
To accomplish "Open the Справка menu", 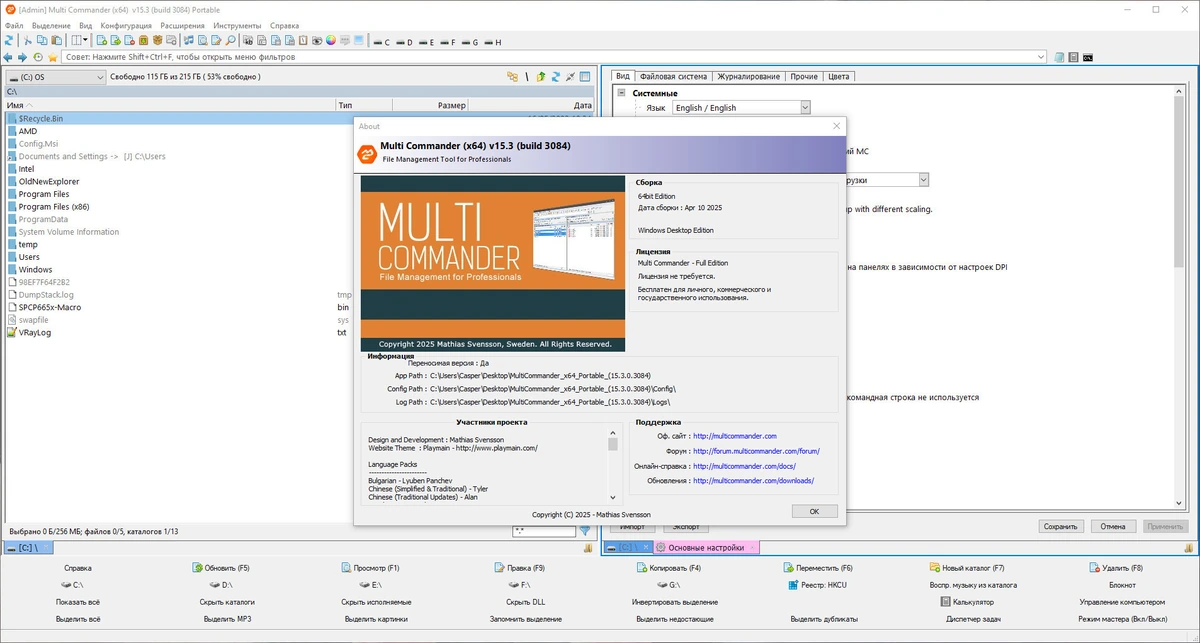I will pos(284,25).
